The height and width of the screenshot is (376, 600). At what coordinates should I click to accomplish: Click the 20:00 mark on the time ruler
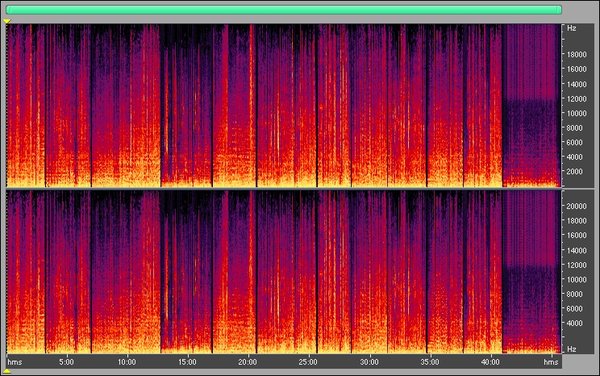[x=248, y=362]
